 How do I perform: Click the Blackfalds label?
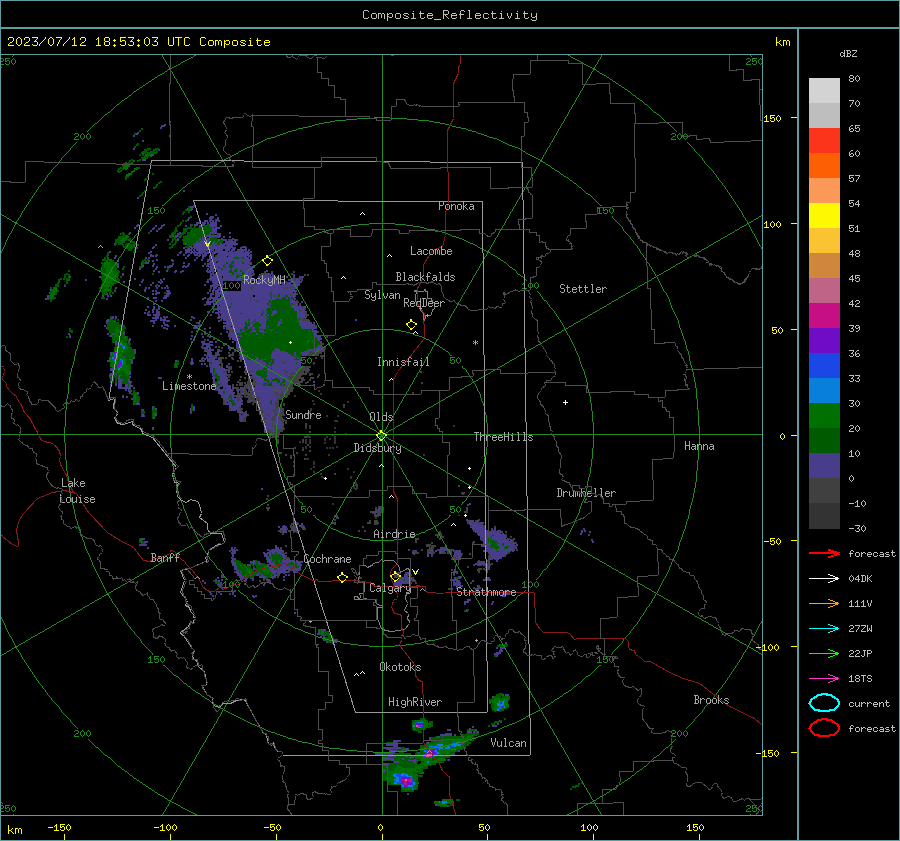pyautogui.click(x=425, y=277)
